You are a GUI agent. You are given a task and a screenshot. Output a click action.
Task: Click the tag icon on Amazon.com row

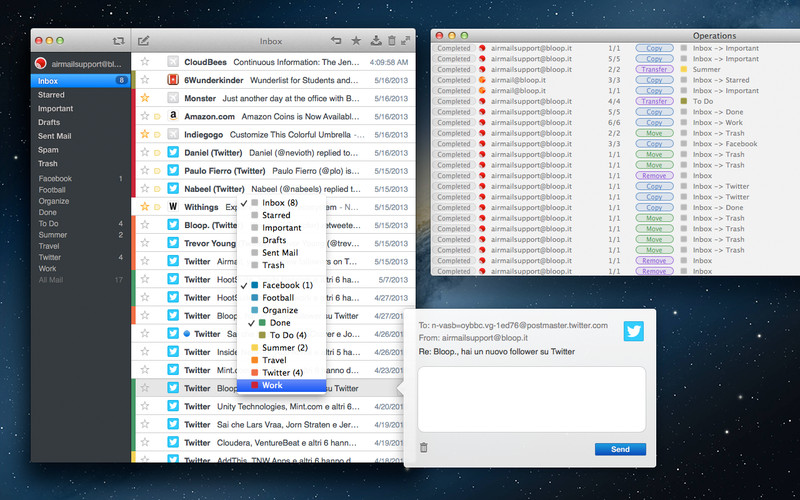(157, 116)
